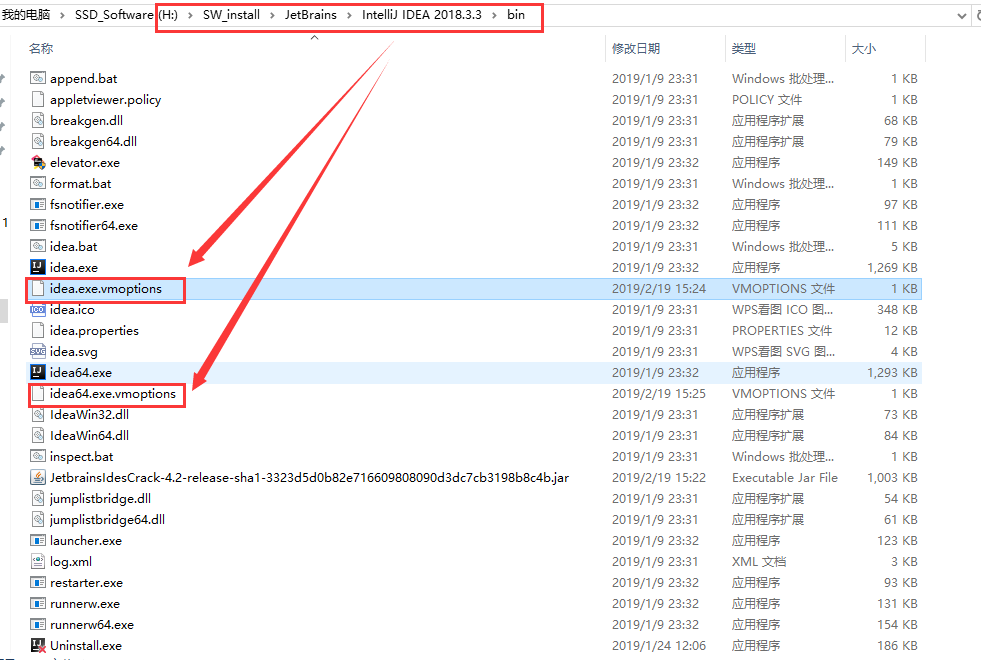Click the restarter.exe icon
This screenshot has height=660, width=981.
pyautogui.click(x=38, y=582)
